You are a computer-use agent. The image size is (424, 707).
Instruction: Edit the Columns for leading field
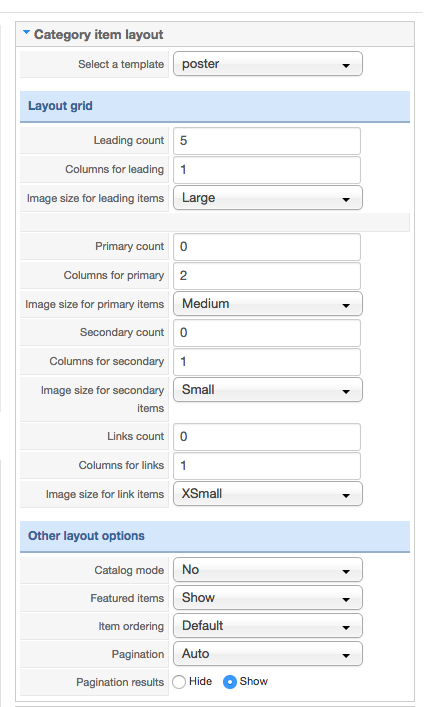click(x=267, y=170)
